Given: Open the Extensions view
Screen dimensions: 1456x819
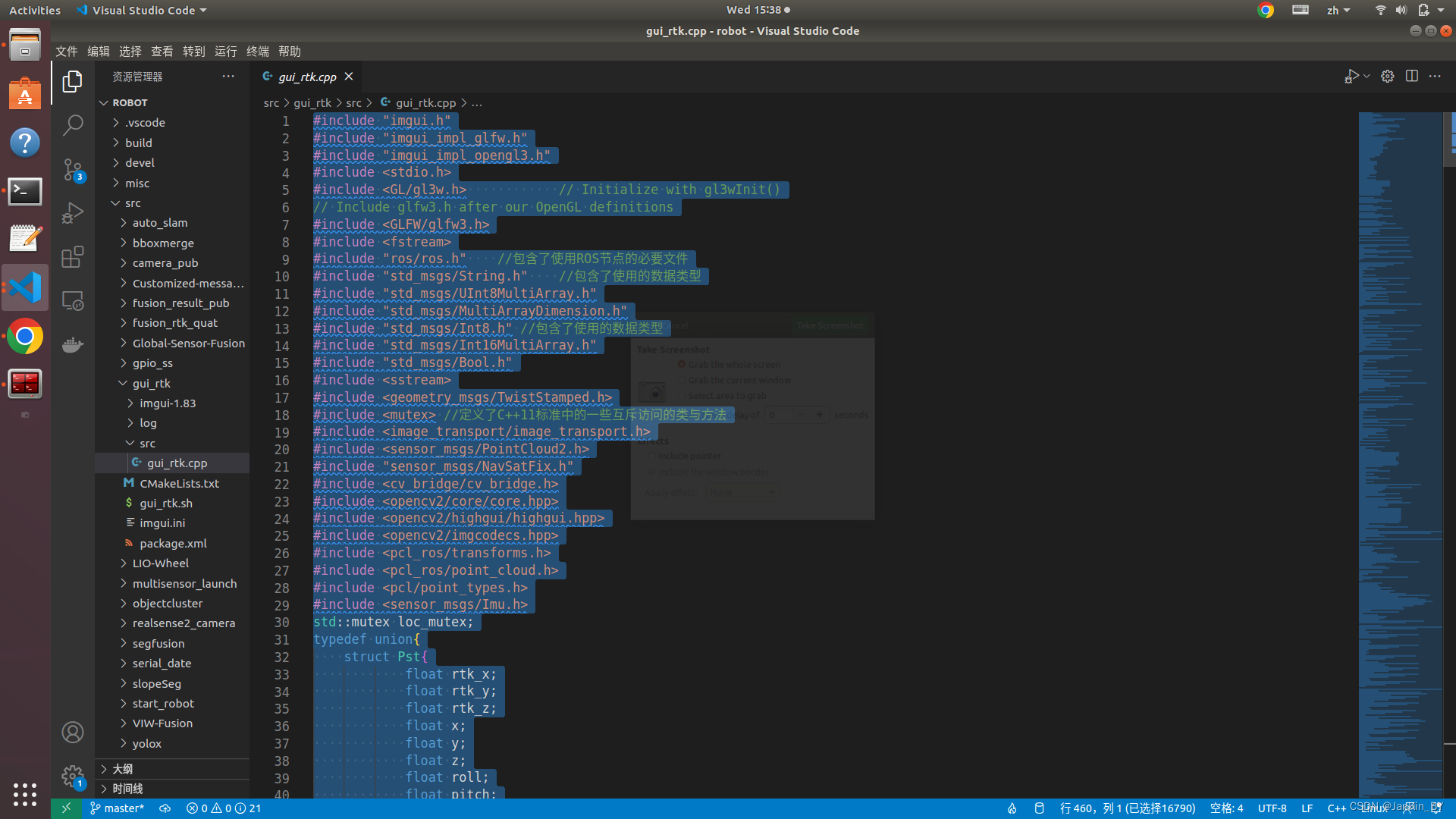Looking at the screenshot, I should click(x=73, y=257).
